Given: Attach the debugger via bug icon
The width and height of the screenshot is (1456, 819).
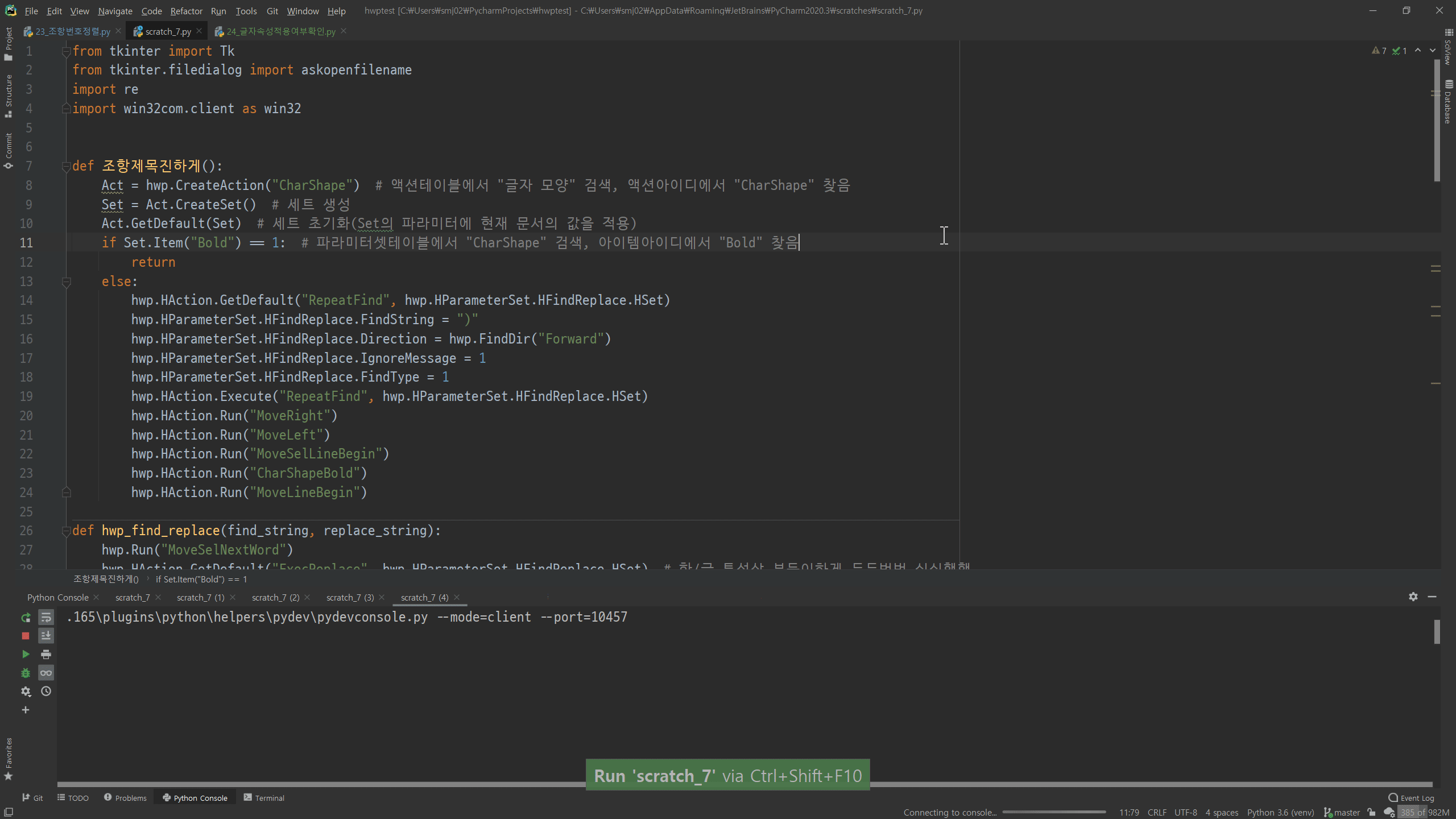Looking at the screenshot, I should click(x=26, y=673).
